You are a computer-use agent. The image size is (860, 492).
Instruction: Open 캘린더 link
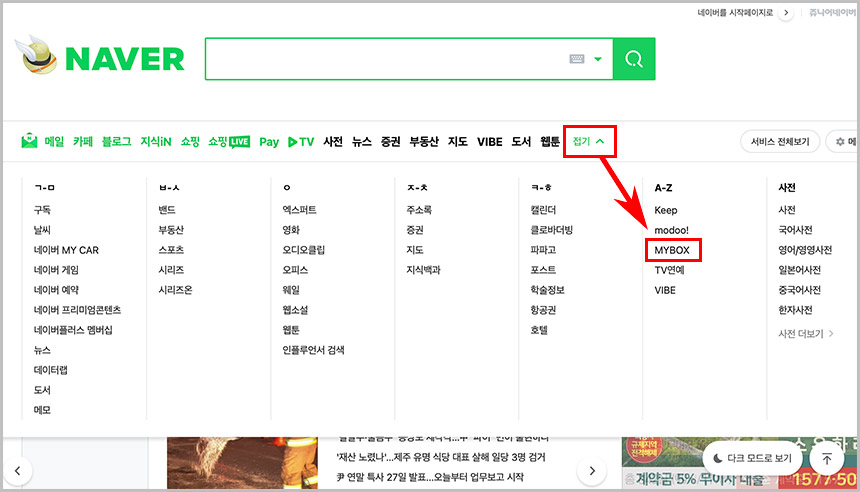pyautogui.click(x=543, y=210)
